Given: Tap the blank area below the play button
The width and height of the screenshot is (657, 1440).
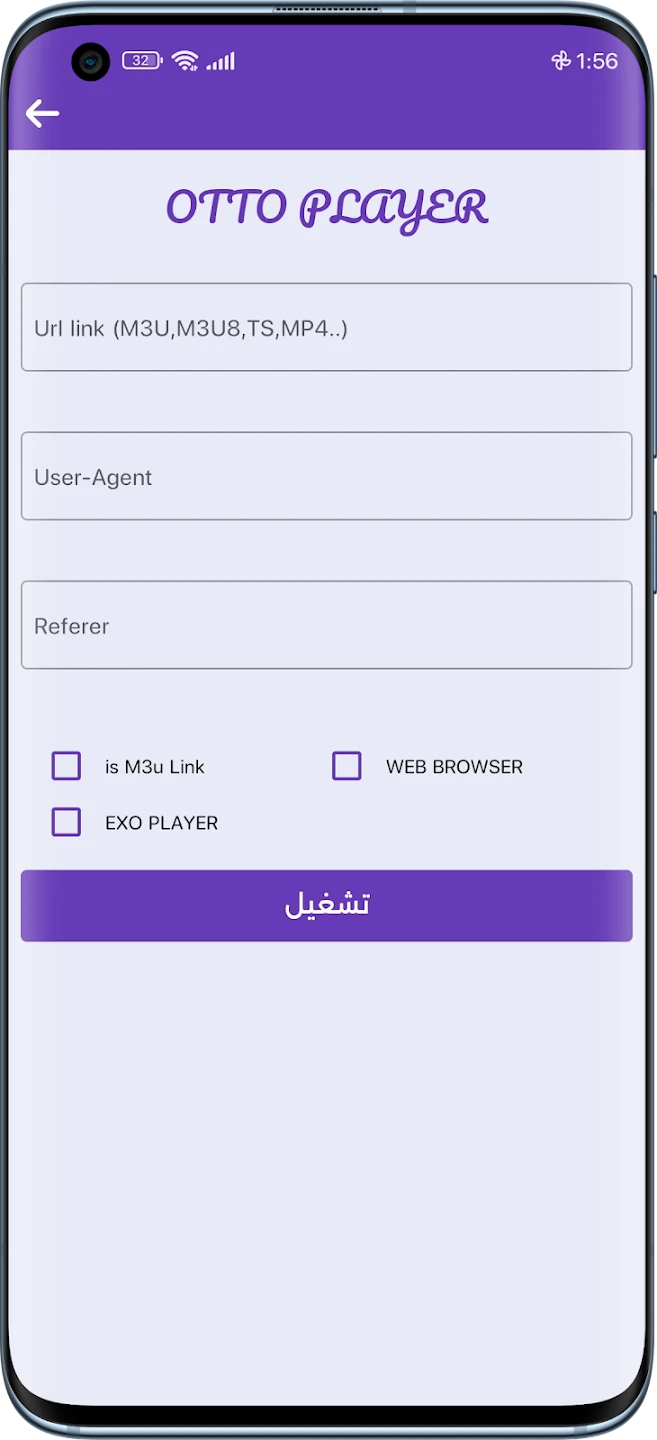Looking at the screenshot, I should (x=326, y=1150).
